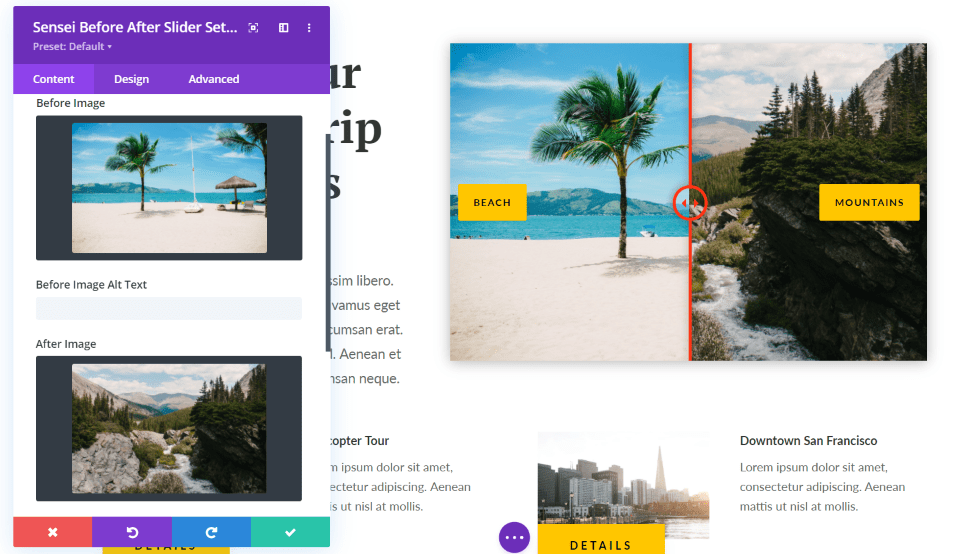The image size is (960, 554).
Task: Save changes with the green checkmark
Action: [x=290, y=532]
